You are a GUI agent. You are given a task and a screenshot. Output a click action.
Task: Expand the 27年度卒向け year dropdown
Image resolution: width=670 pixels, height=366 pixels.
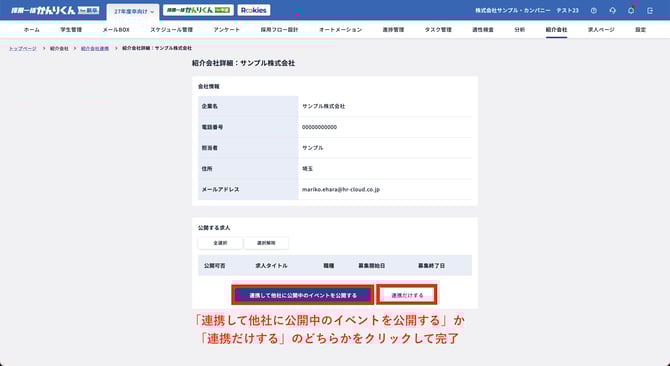tap(133, 12)
